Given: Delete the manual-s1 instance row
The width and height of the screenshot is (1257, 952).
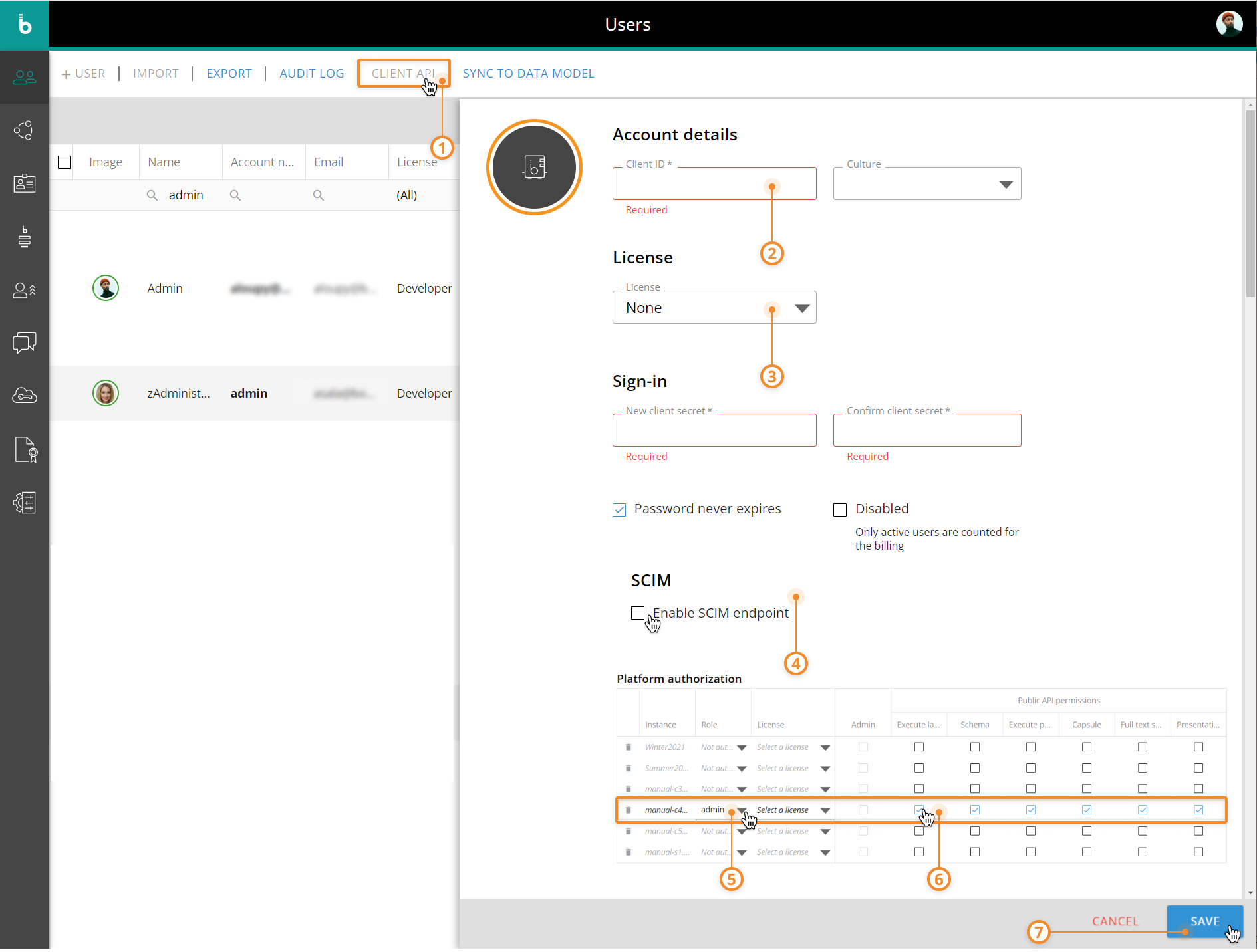Looking at the screenshot, I should [628, 852].
